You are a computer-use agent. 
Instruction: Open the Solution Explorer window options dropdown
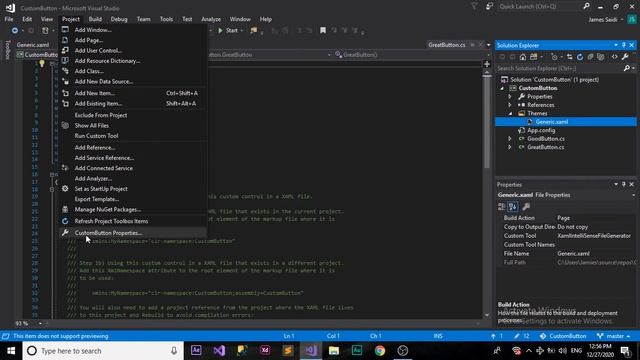pos(616,45)
